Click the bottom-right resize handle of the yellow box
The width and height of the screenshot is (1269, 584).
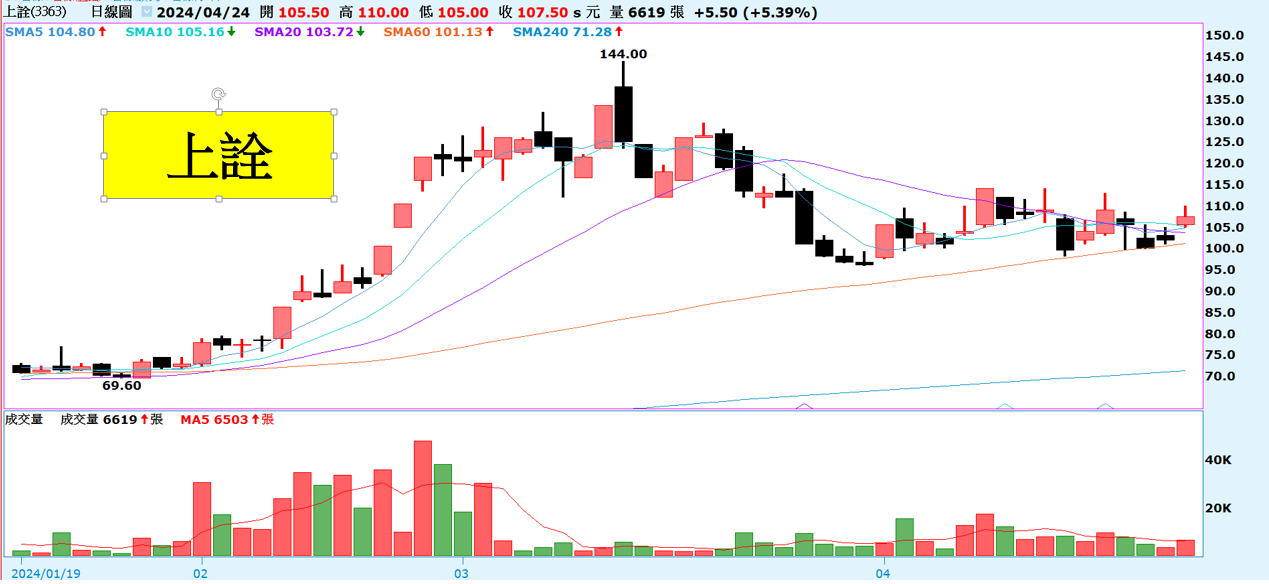[333, 198]
